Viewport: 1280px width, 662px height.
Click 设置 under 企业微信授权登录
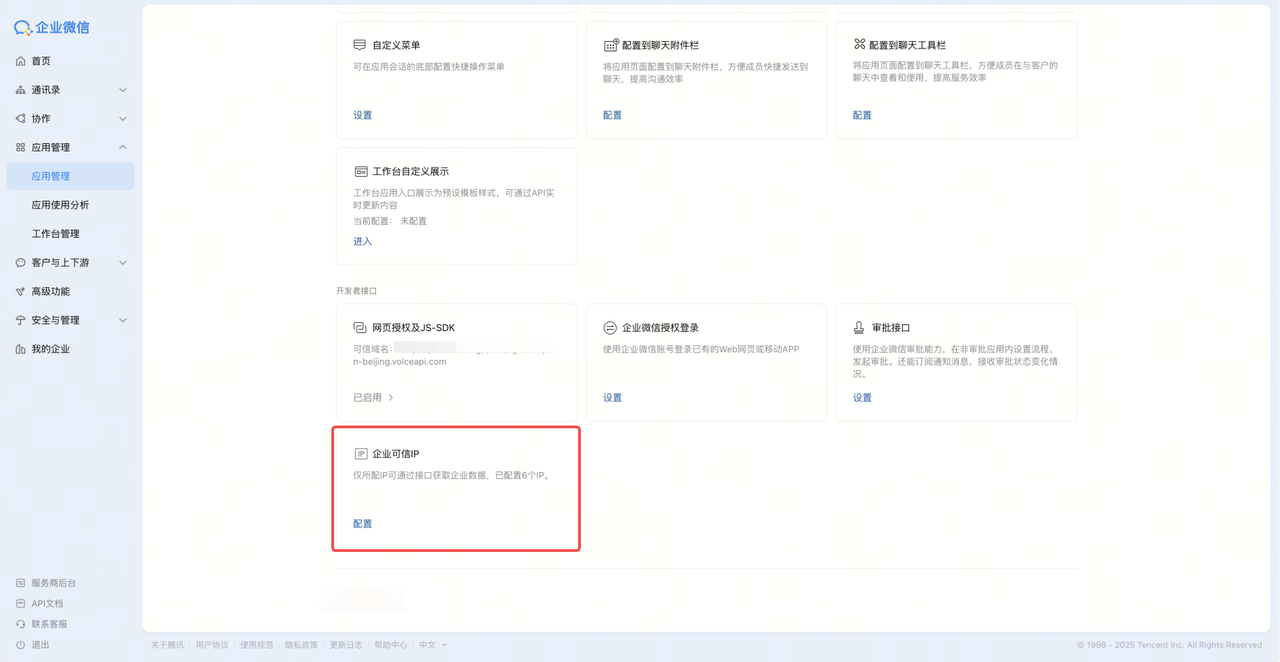[x=612, y=398]
